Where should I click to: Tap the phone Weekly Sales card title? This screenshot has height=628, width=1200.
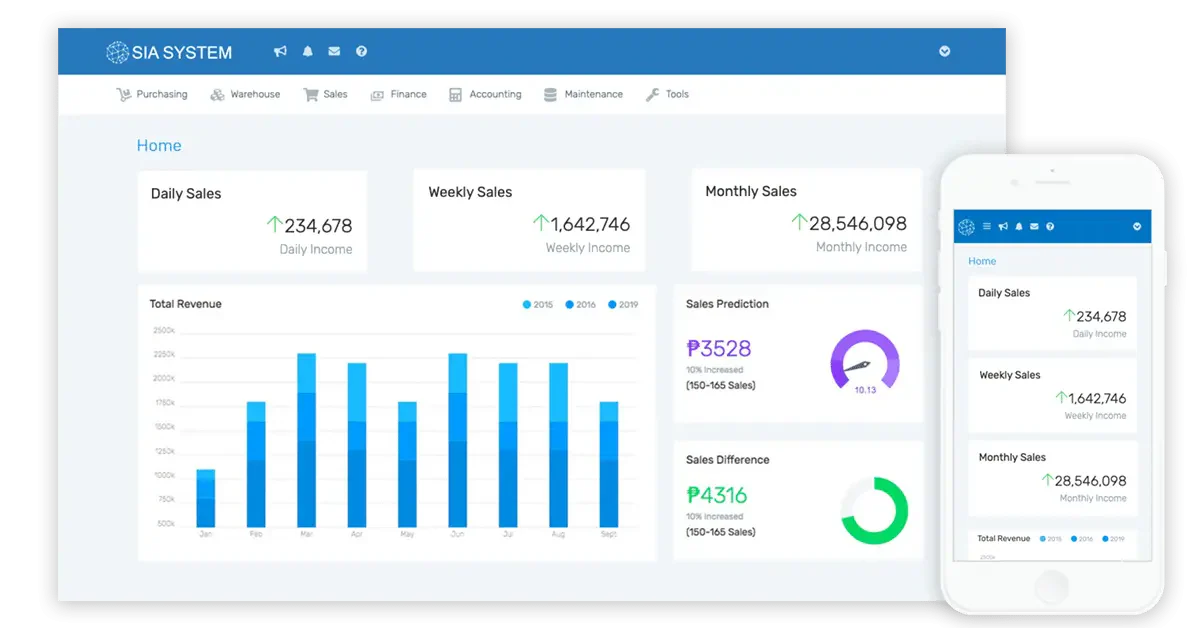pyautogui.click(x=1009, y=375)
